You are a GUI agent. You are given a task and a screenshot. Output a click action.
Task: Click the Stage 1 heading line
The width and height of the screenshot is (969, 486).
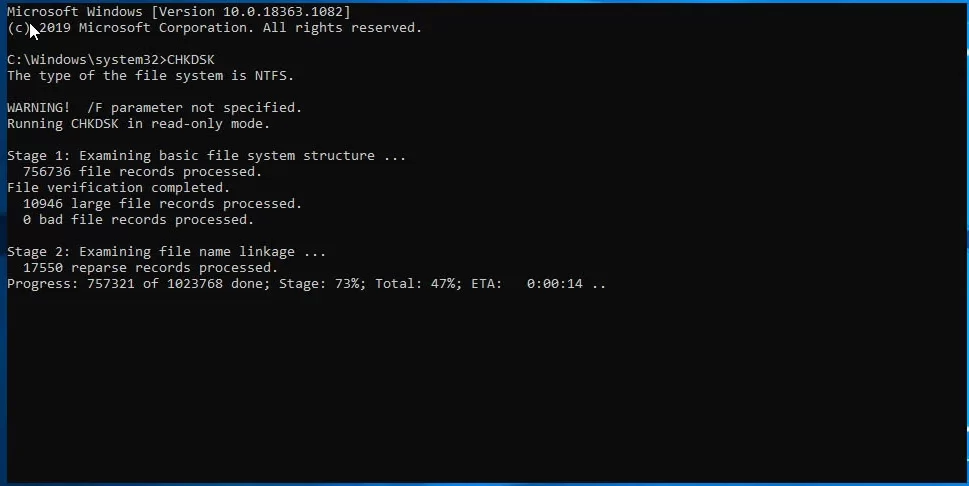point(206,156)
